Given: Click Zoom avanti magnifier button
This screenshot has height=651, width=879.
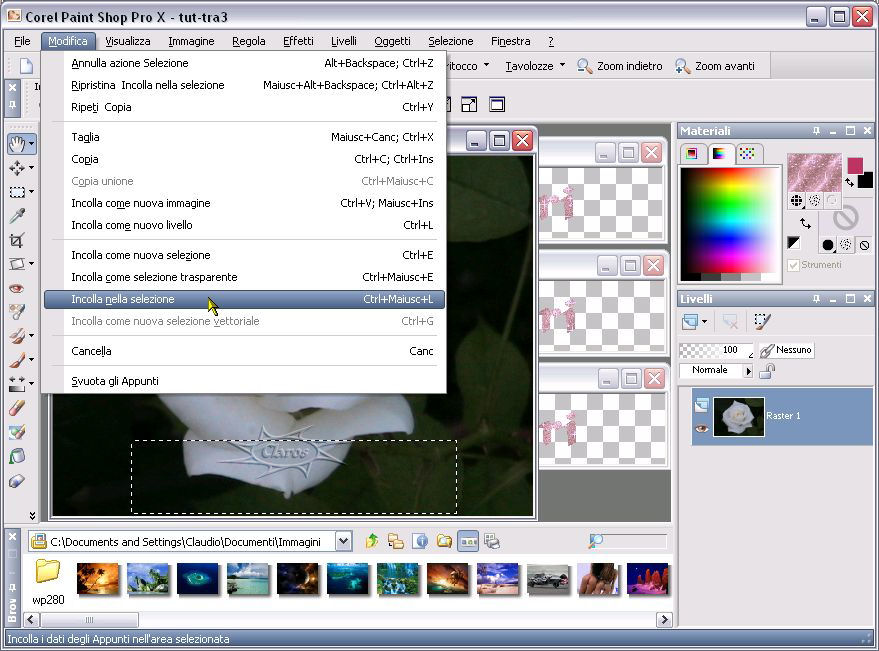Looking at the screenshot, I should tap(715, 66).
